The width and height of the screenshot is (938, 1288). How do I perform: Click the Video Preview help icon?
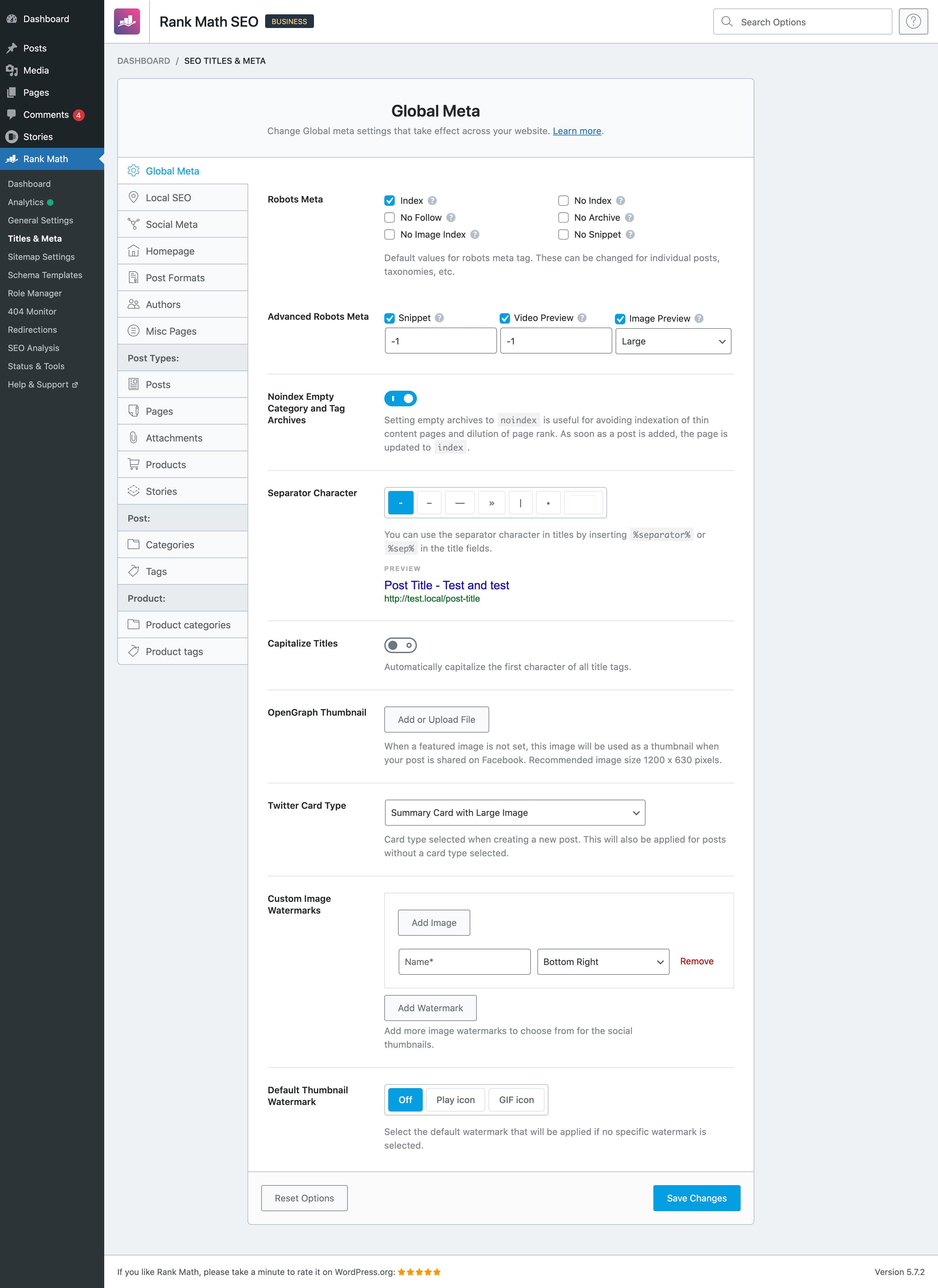(582, 318)
